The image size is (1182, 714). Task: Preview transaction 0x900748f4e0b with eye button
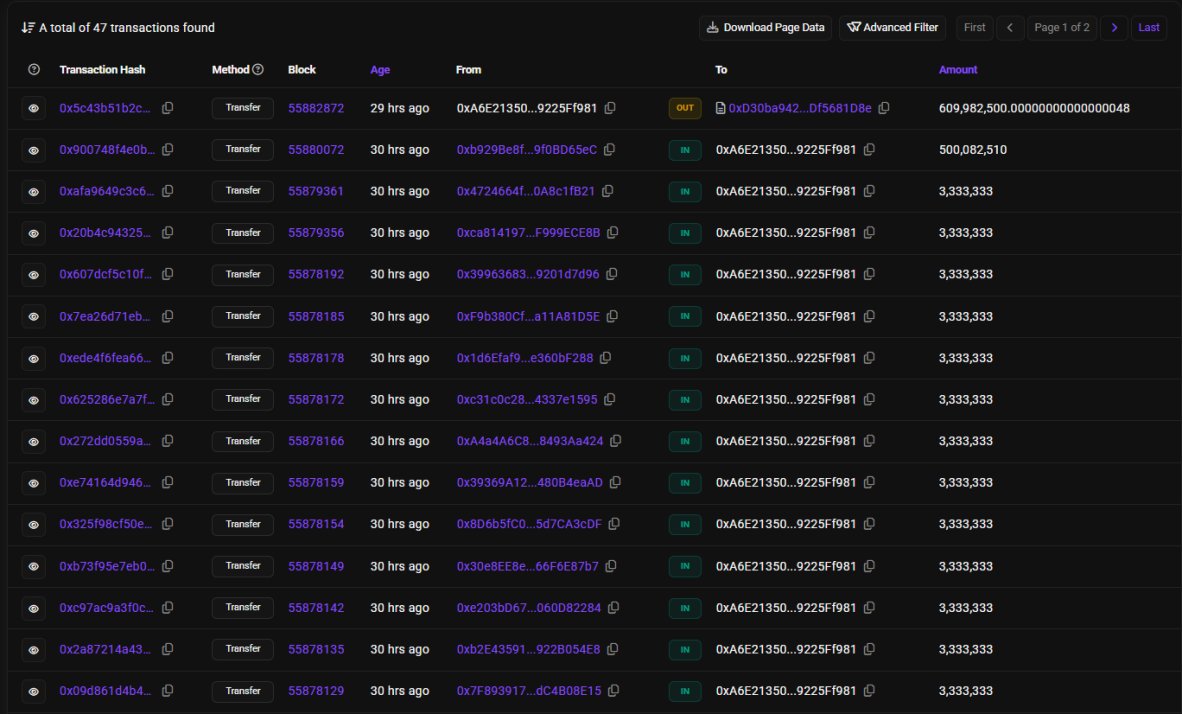tap(34, 150)
